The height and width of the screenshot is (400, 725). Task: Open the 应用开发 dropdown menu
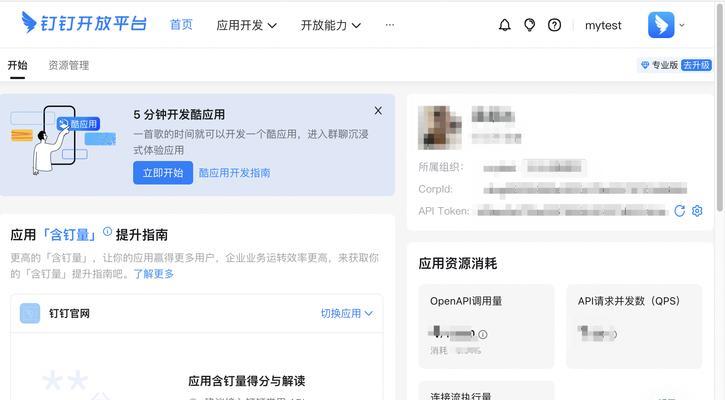pyautogui.click(x=246, y=25)
